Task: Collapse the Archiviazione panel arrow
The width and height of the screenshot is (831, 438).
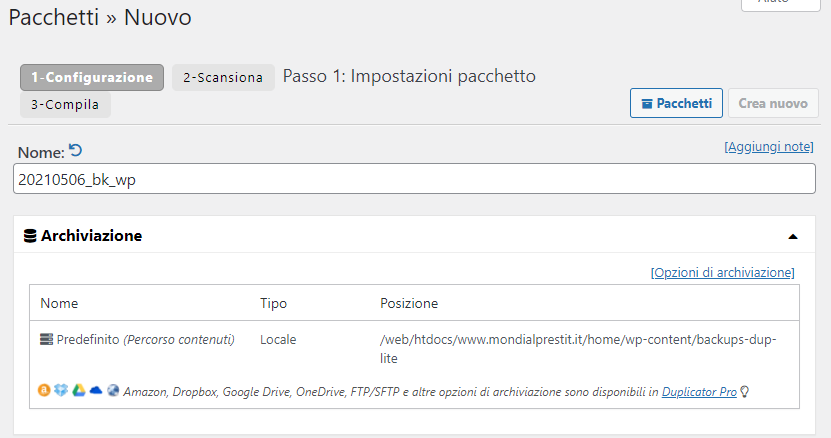Action: 793,237
